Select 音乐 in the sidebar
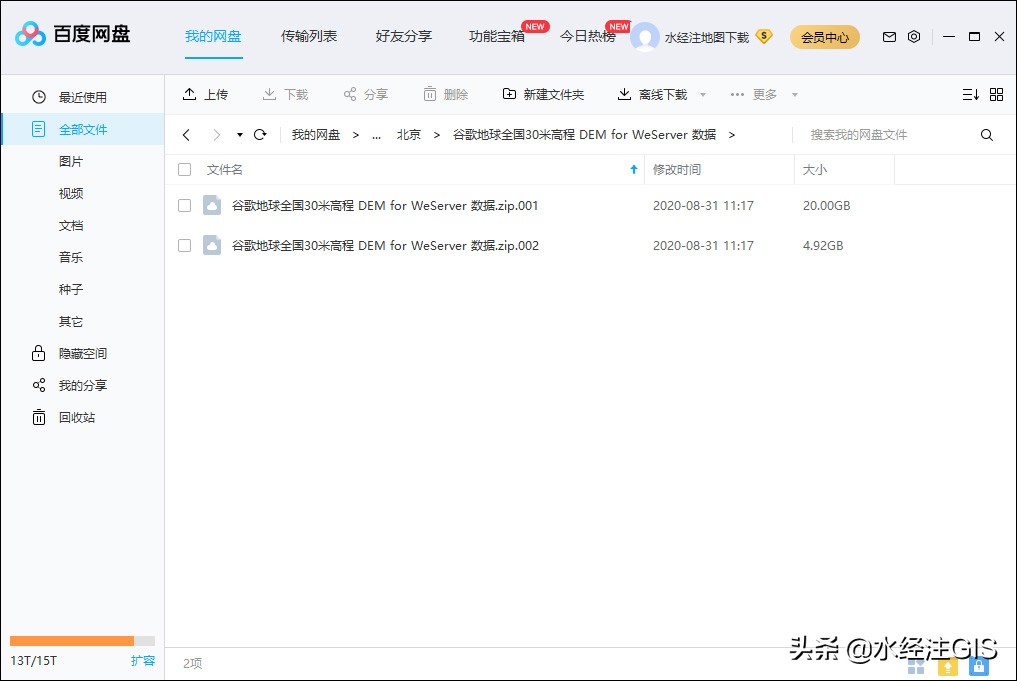 [x=71, y=257]
